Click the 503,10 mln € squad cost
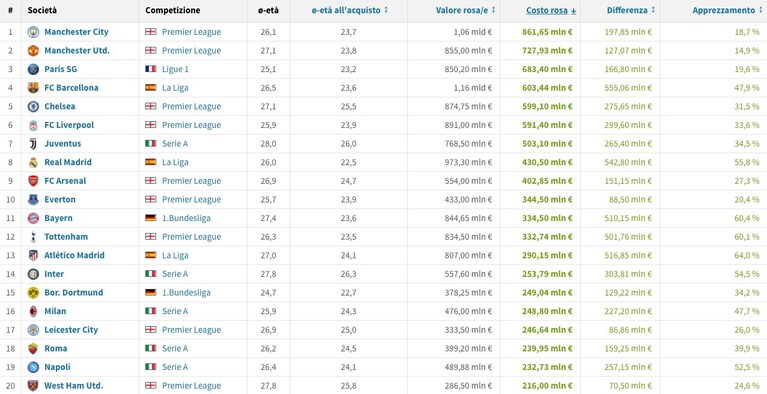767x394 pixels. [547, 143]
